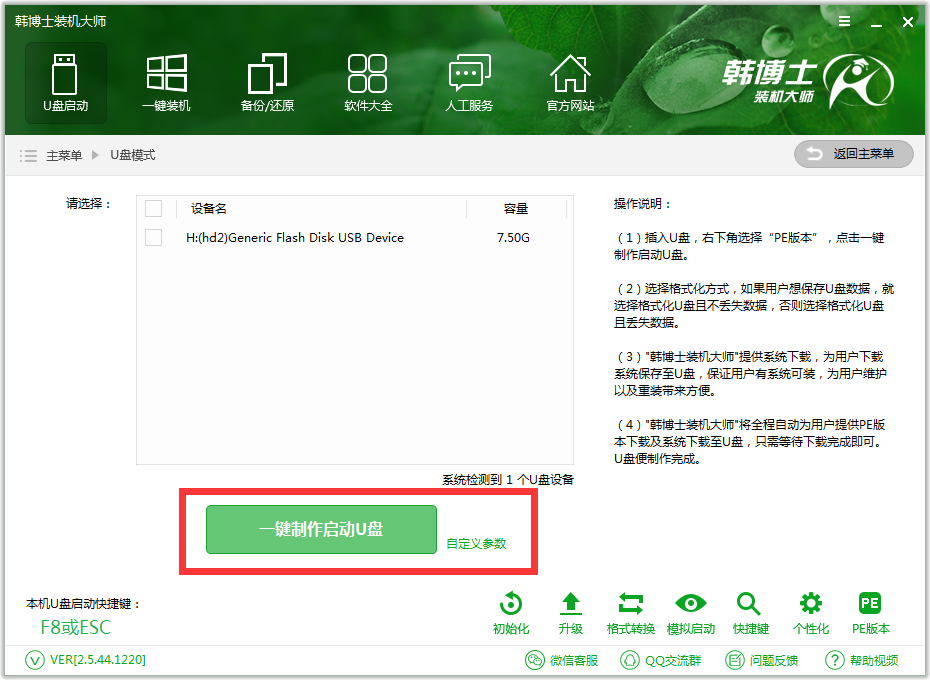Click the 7.50G capacity value
930x680 pixels.
click(513, 237)
